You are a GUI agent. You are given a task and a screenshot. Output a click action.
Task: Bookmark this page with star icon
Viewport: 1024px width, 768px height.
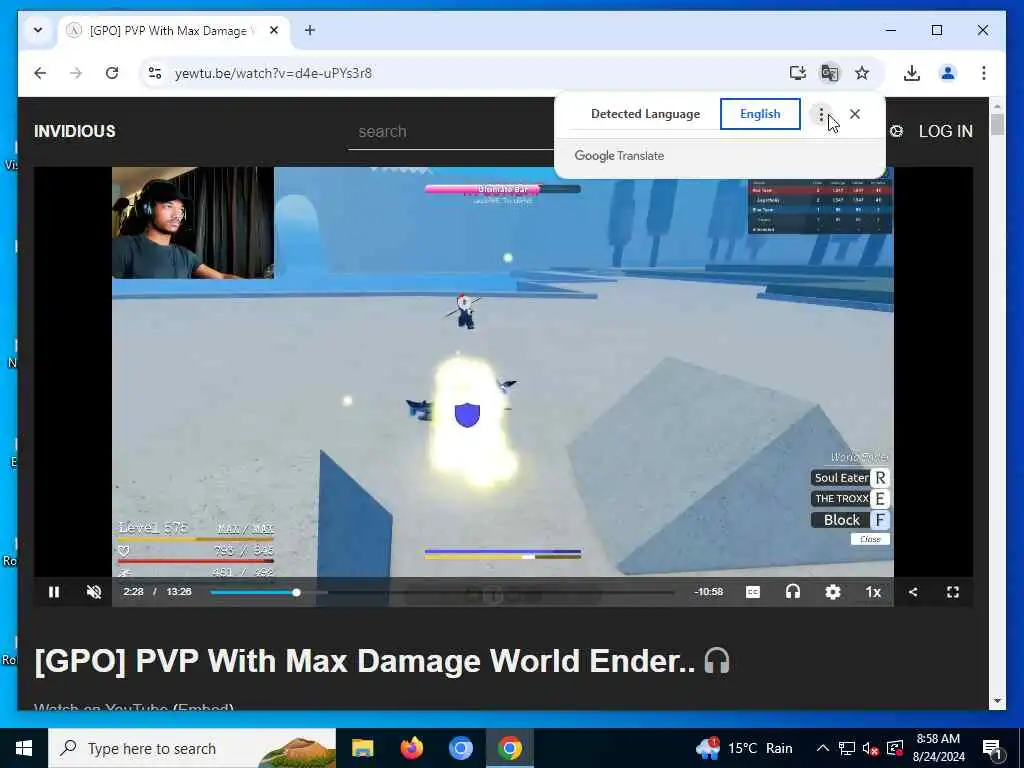tap(862, 72)
